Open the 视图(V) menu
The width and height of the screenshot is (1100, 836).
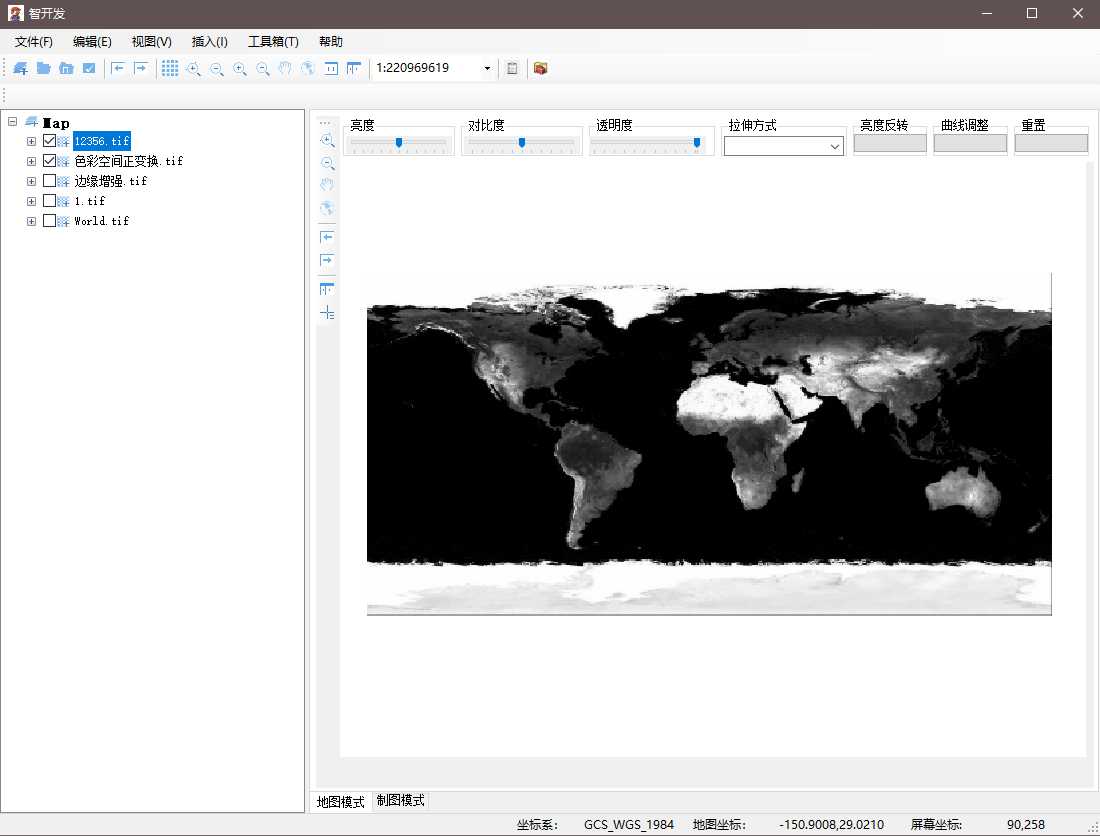click(152, 41)
